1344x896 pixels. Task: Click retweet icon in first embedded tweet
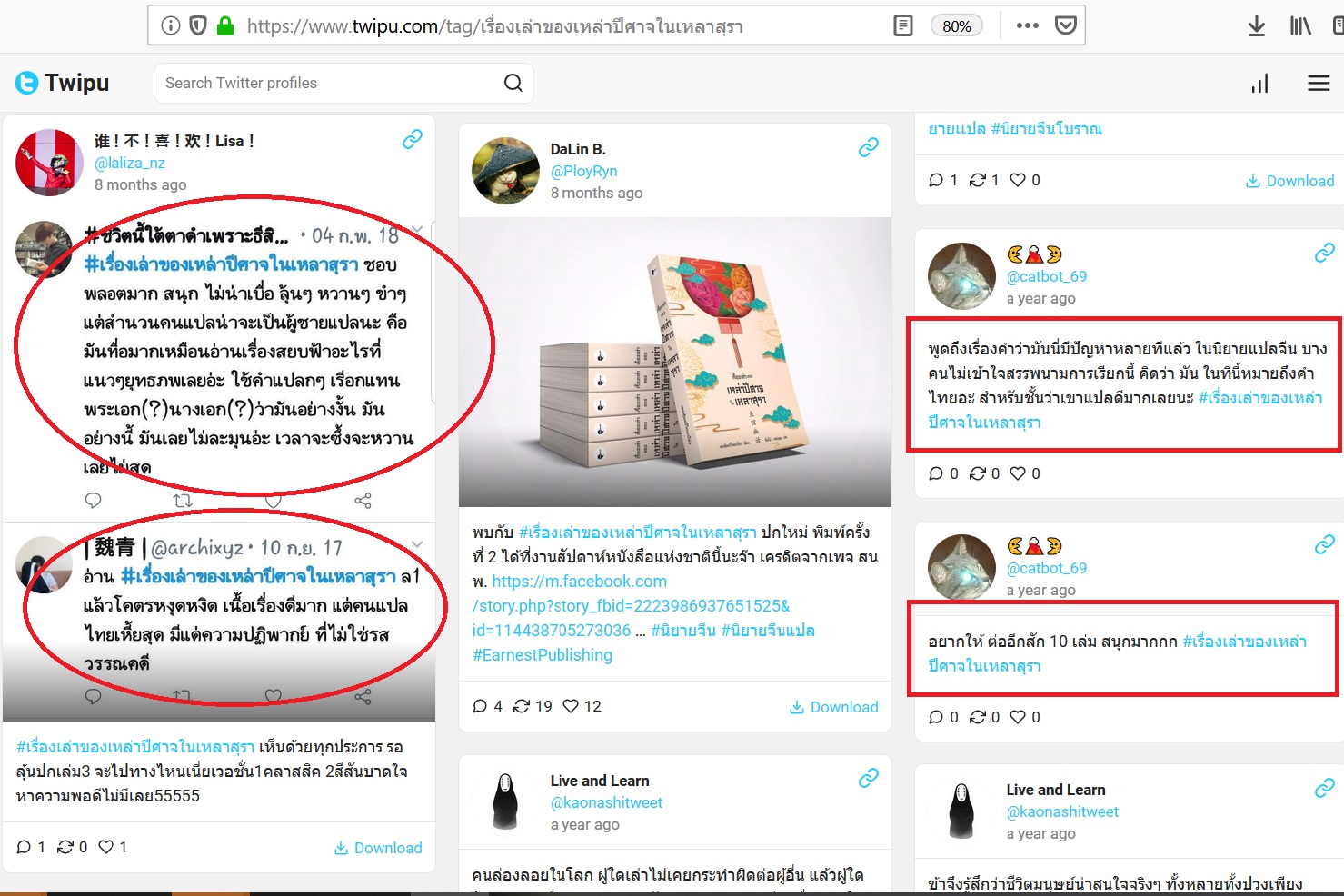(183, 501)
